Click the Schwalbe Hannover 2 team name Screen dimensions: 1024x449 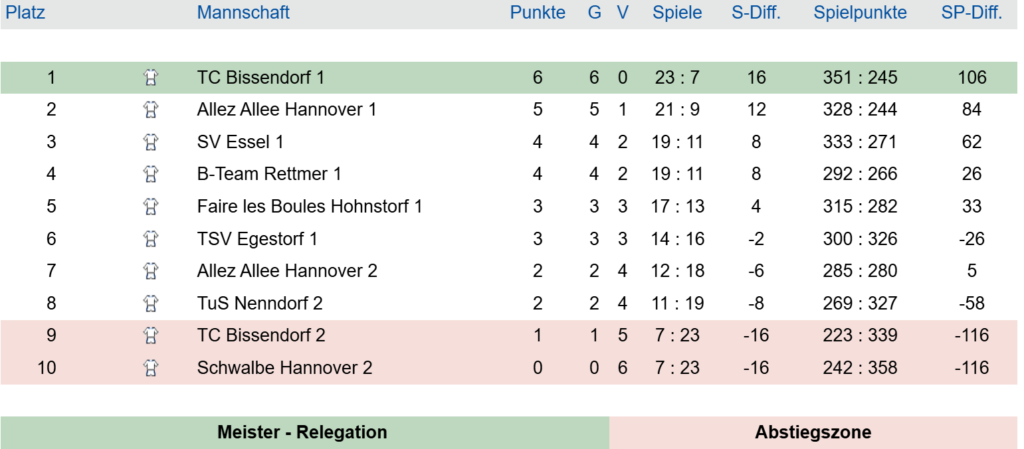(x=285, y=368)
